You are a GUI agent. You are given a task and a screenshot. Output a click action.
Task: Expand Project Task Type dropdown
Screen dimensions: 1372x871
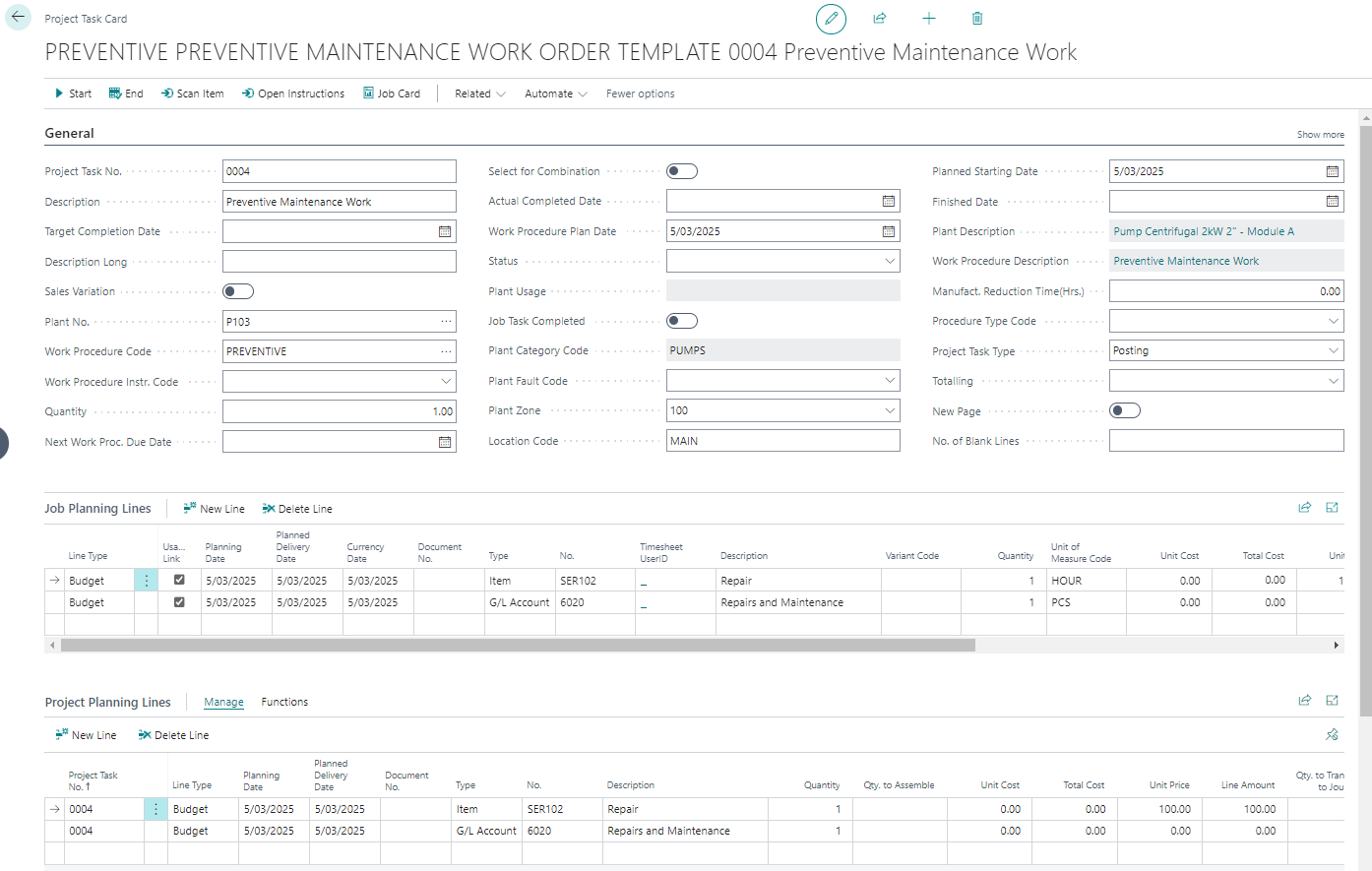pyautogui.click(x=1334, y=350)
